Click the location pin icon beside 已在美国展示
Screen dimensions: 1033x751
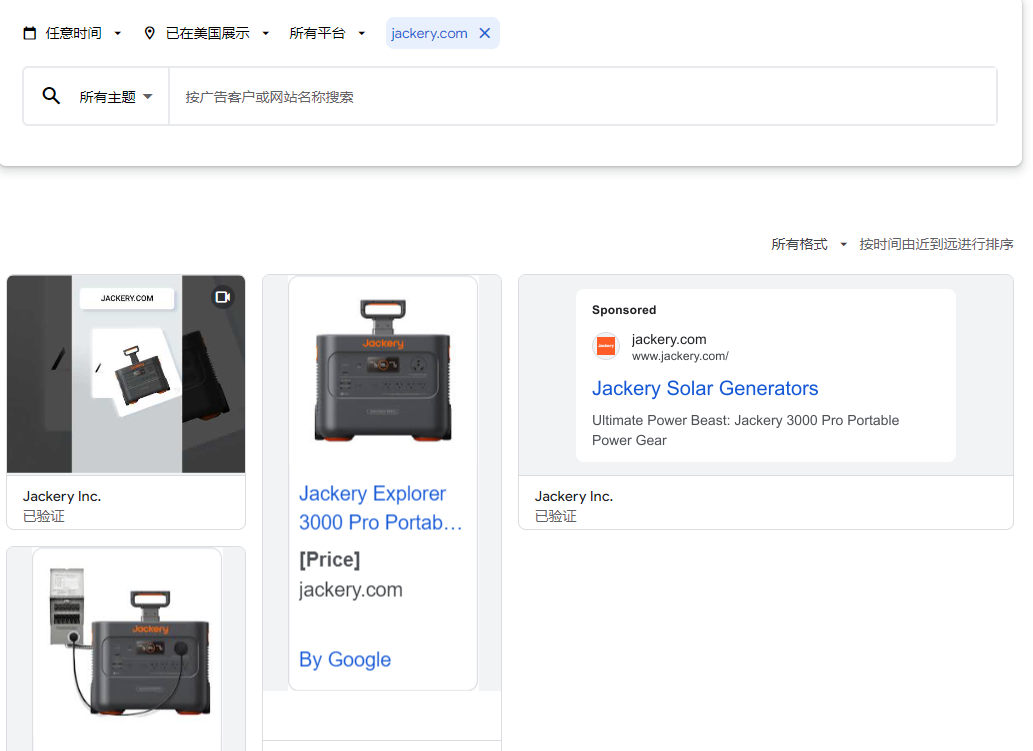pos(150,32)
